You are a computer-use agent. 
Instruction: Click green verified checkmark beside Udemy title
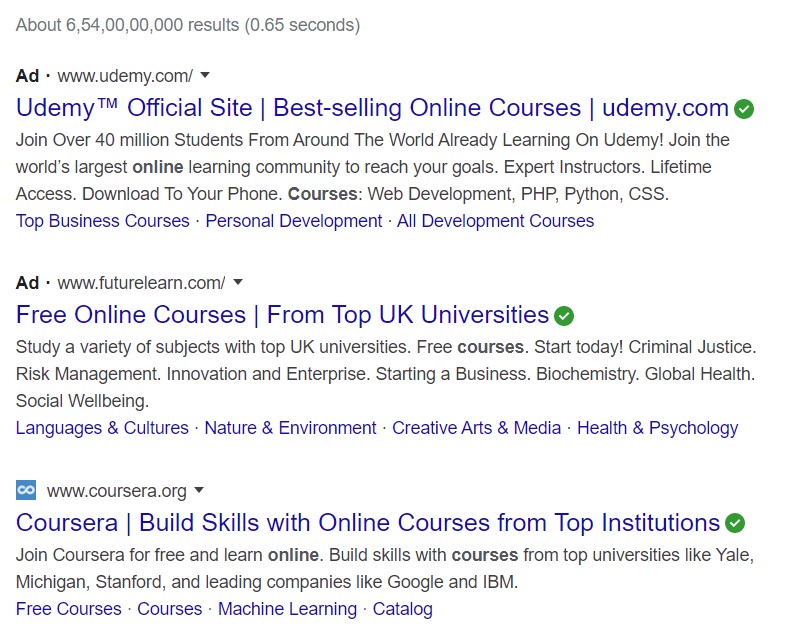(744, 109)
